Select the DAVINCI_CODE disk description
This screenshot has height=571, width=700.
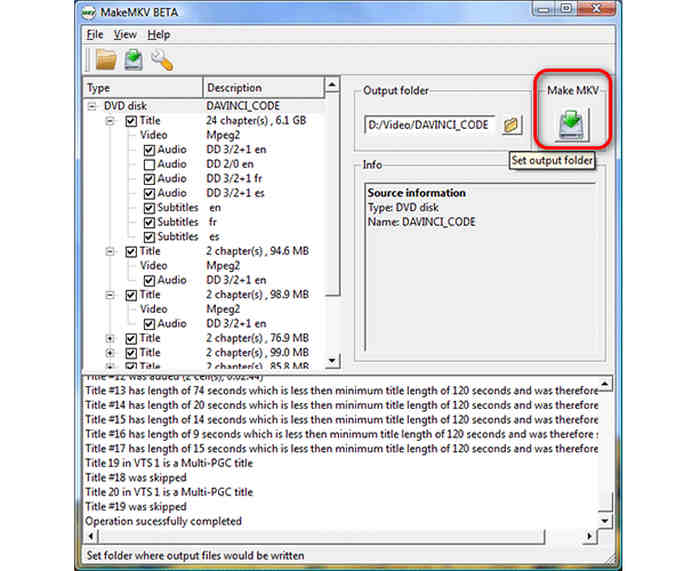(243, 106)
